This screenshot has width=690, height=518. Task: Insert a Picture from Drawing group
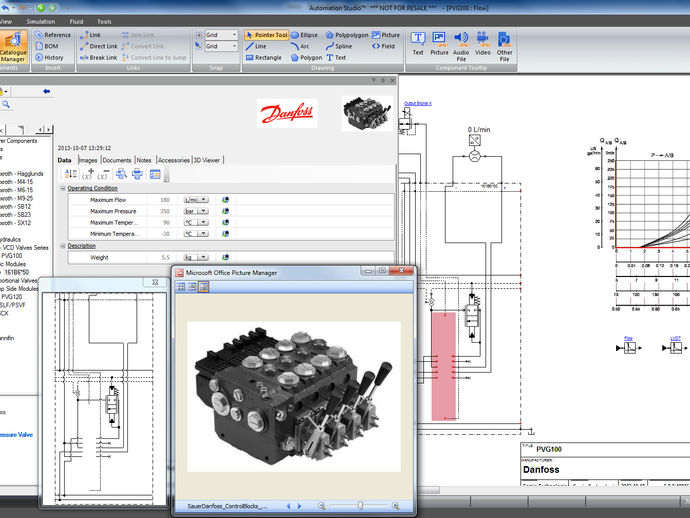385,35
